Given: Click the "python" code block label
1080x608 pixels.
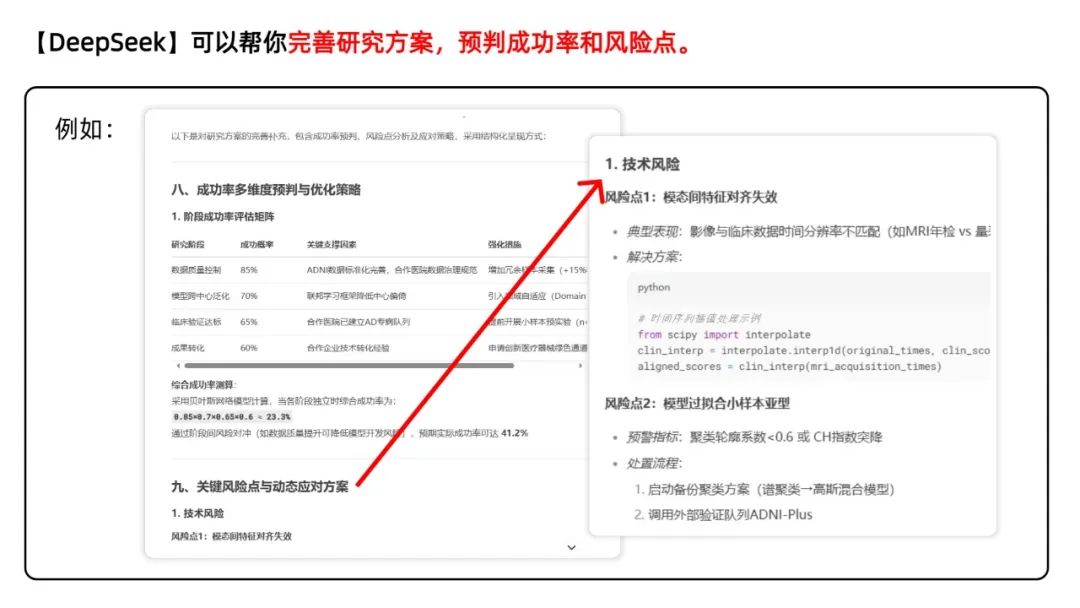Looking at the screenshot, I should pos(654,288).
